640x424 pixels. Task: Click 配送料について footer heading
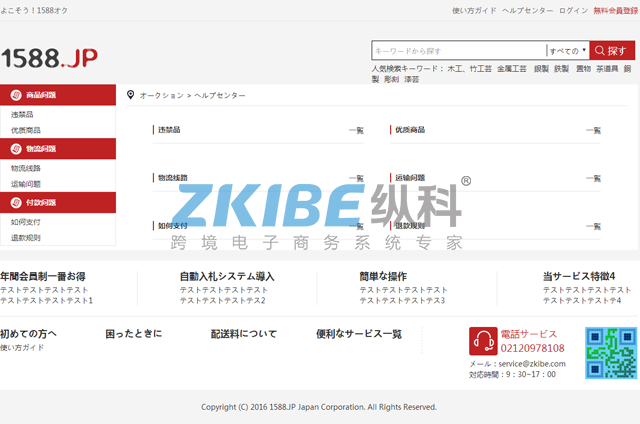(x=244, y=334)
